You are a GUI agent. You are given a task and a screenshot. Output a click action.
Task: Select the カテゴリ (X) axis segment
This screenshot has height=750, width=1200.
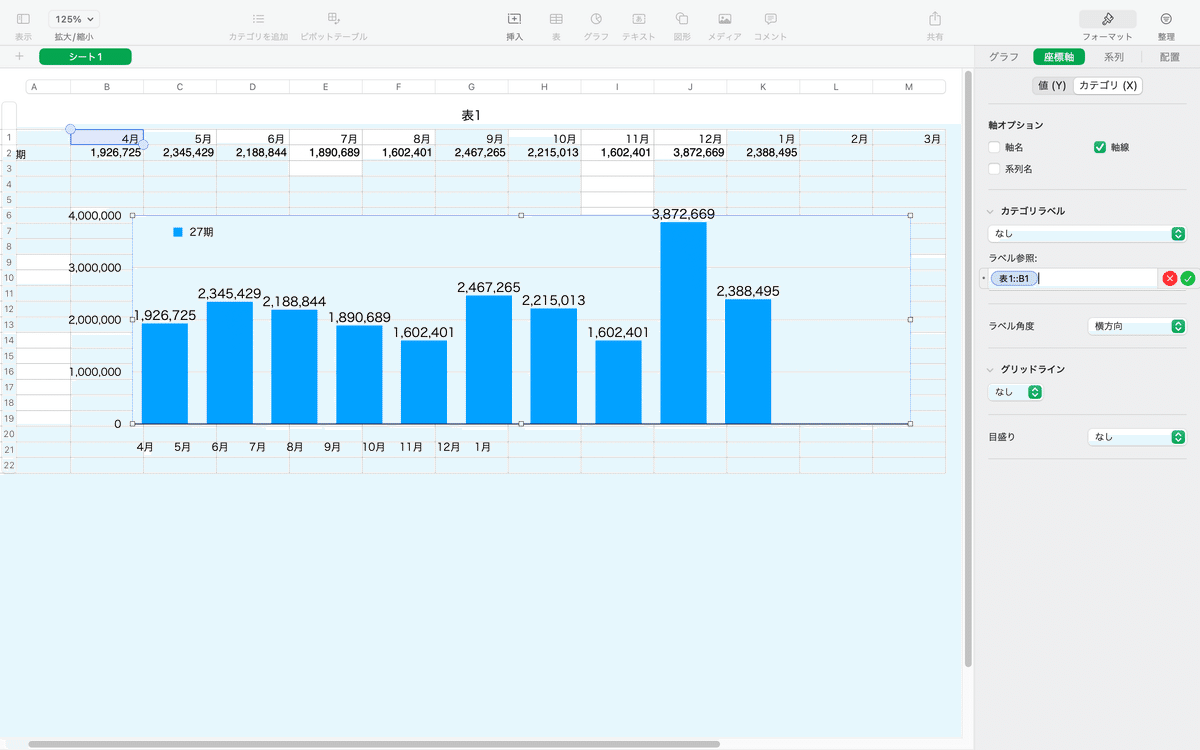[x=1108, y=86]
